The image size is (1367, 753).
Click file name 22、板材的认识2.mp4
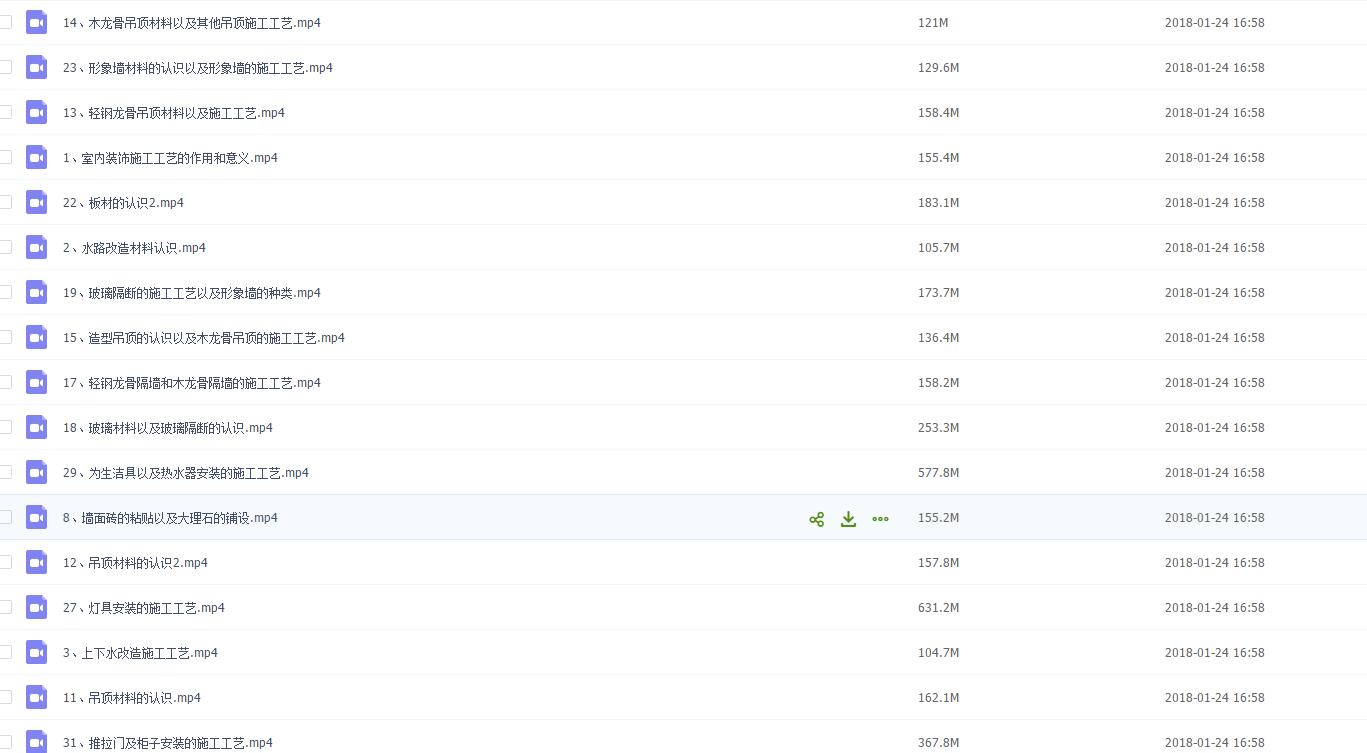point(123,202)
